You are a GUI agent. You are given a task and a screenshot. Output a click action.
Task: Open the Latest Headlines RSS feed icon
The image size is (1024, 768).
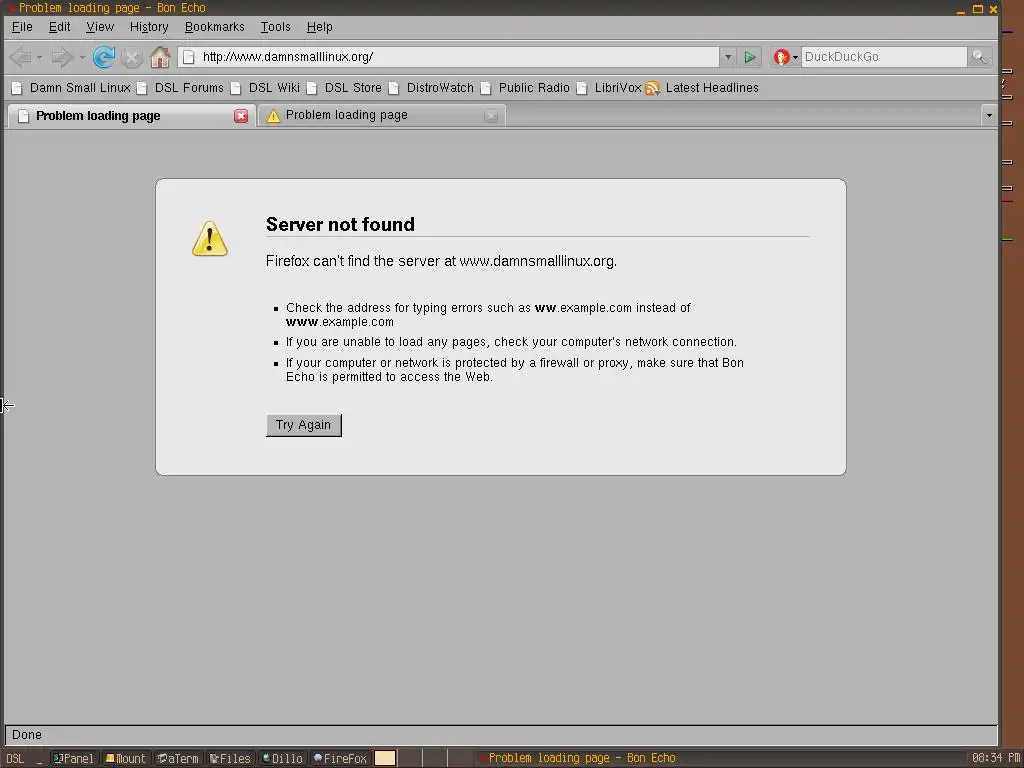652,88
